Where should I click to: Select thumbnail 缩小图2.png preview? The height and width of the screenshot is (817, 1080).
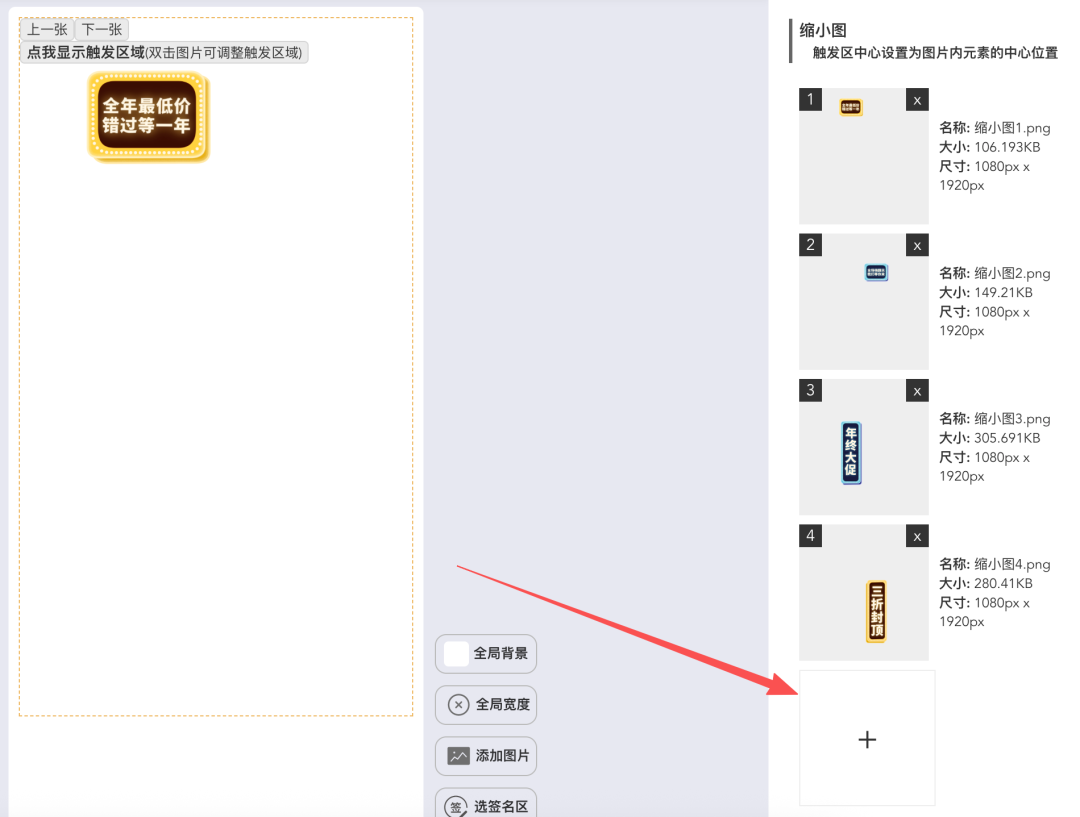864,301
